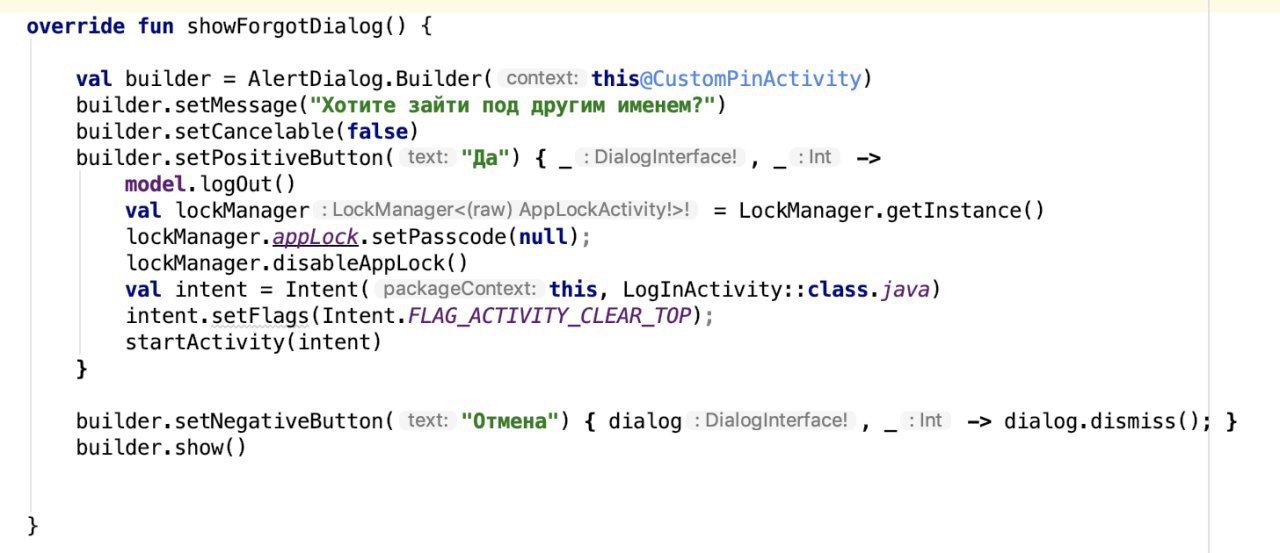
Task: Click startActivity(intent) line
Action: tap(254, 342)
